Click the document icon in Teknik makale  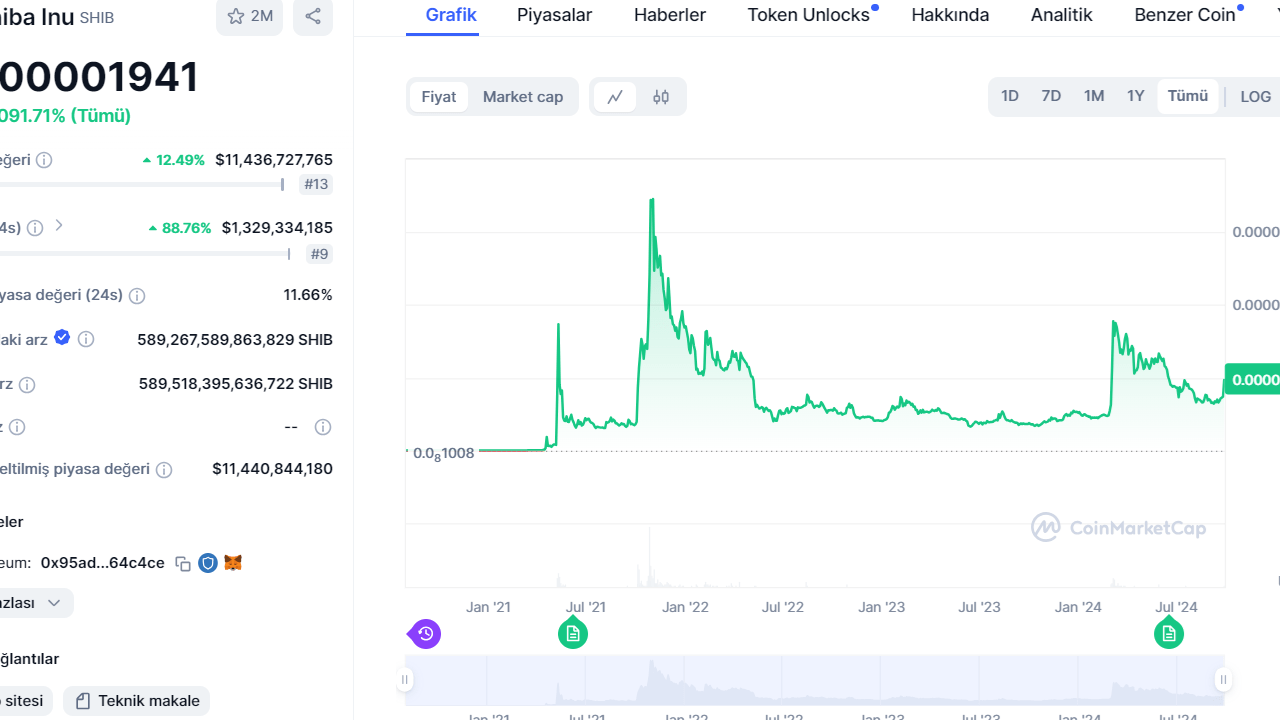click(83, 701)
